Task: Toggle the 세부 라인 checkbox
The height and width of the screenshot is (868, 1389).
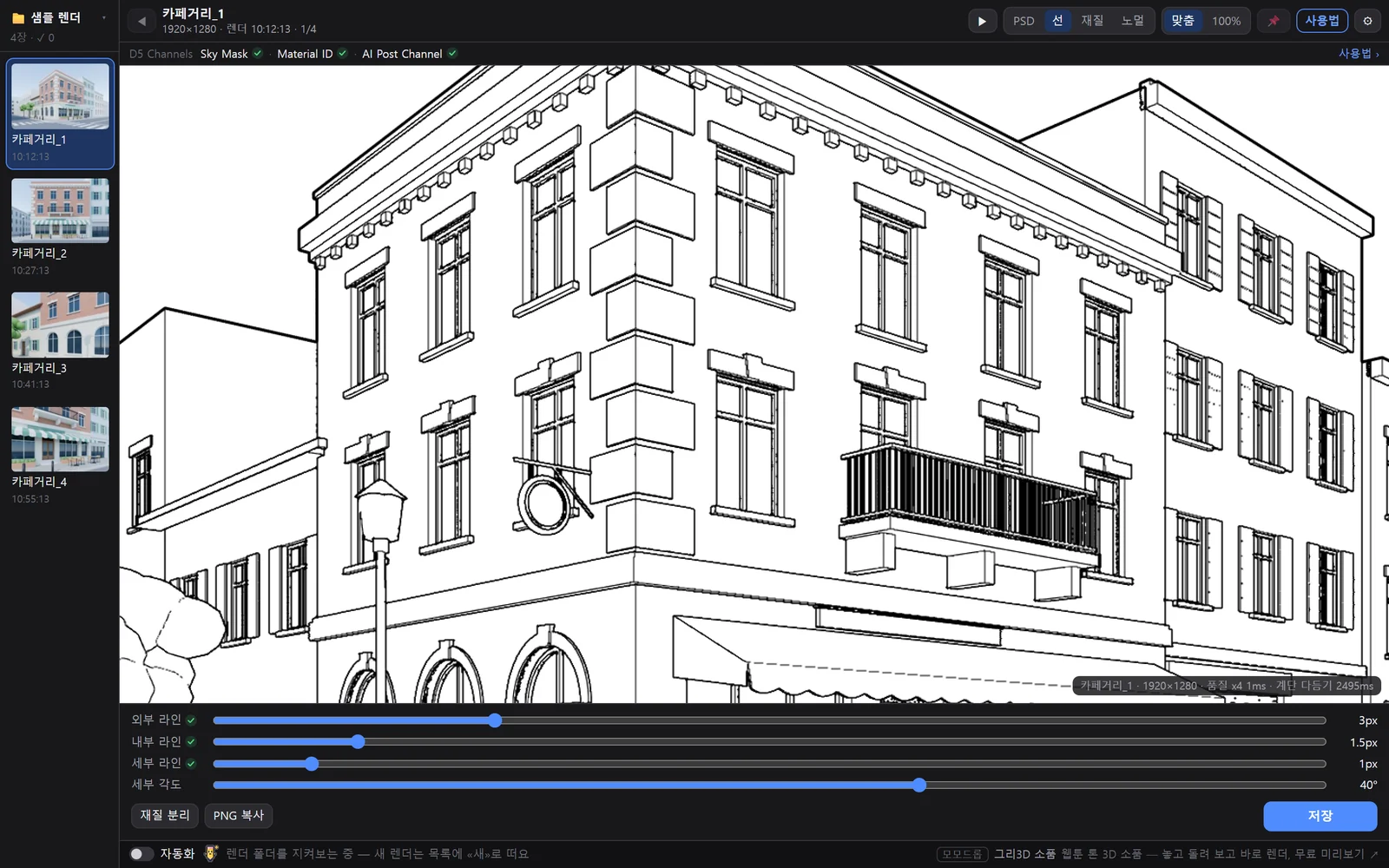Action: coord(191,764)
